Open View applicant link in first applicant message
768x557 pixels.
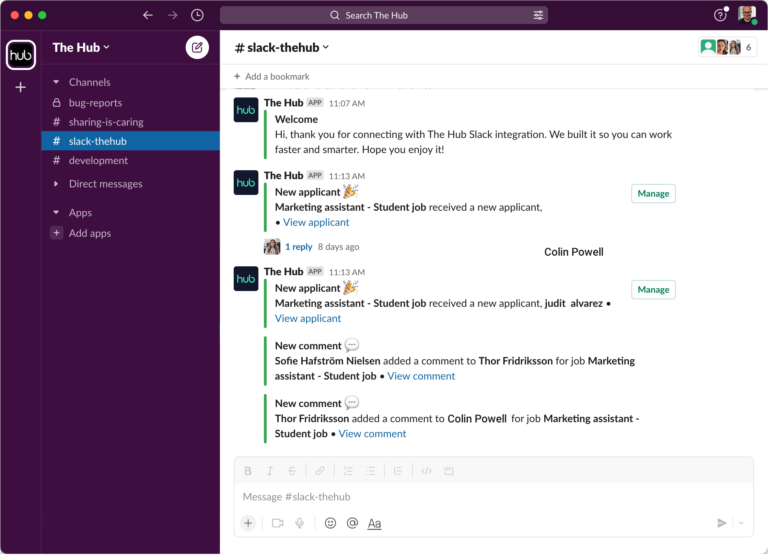(316, 222)
